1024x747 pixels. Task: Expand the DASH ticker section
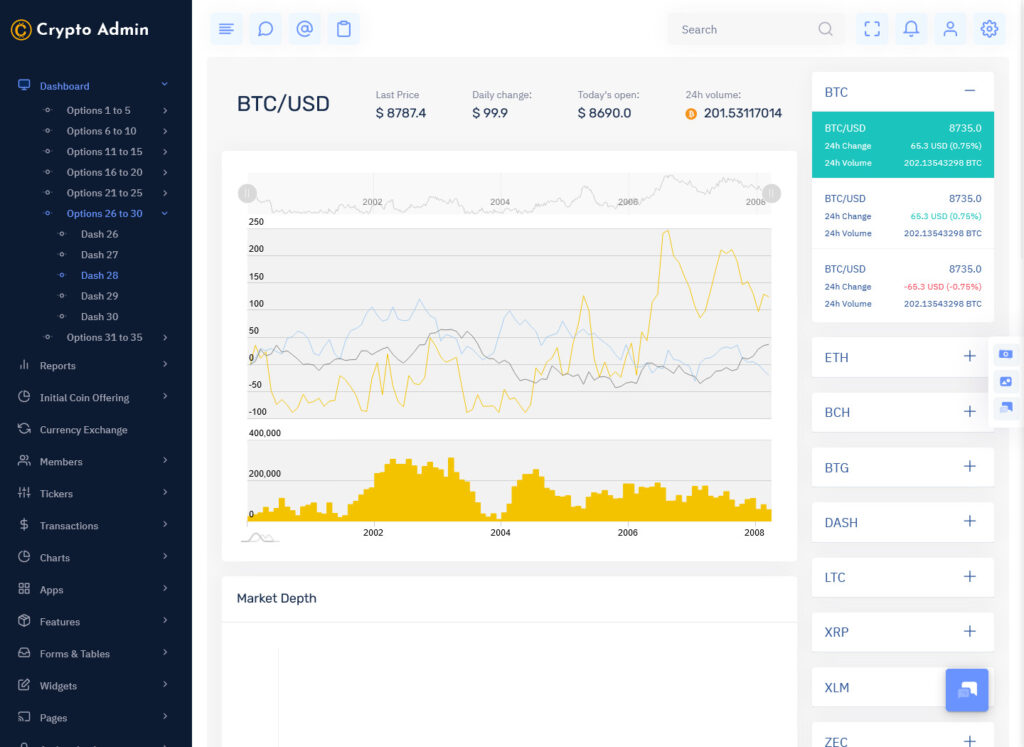click(x=969, y=521)
